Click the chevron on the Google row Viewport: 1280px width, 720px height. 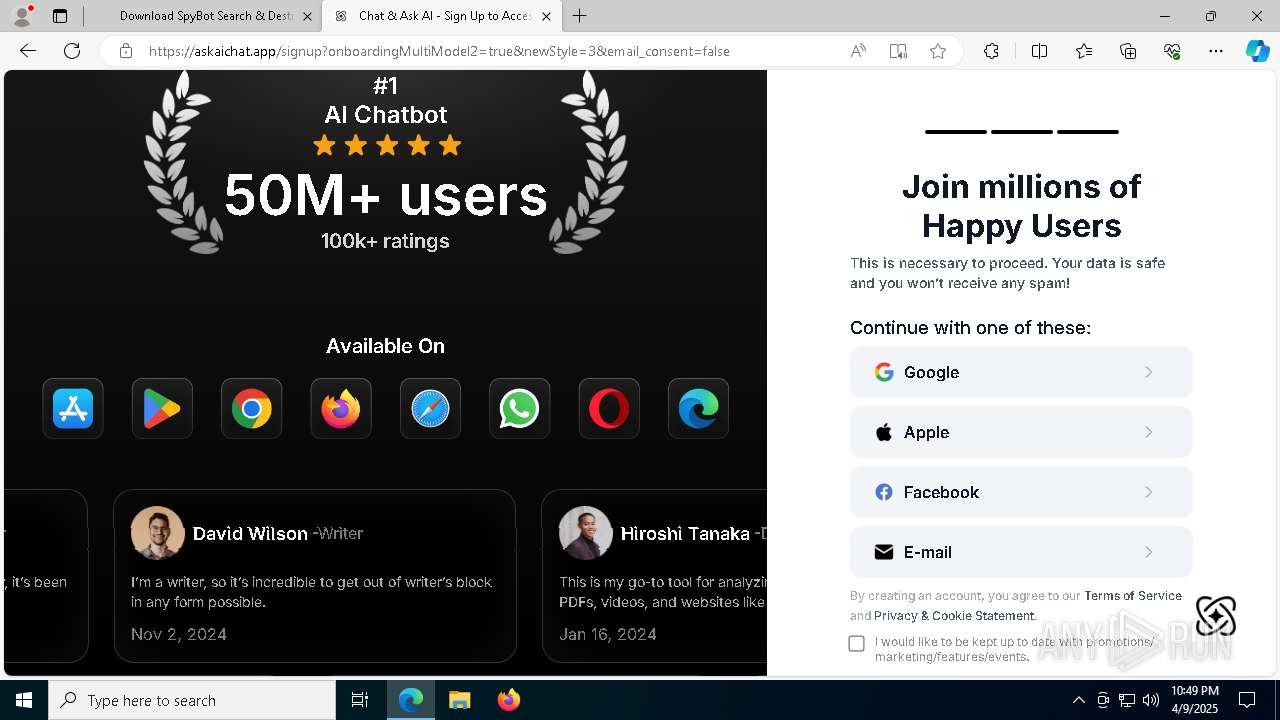[1149, 372]
